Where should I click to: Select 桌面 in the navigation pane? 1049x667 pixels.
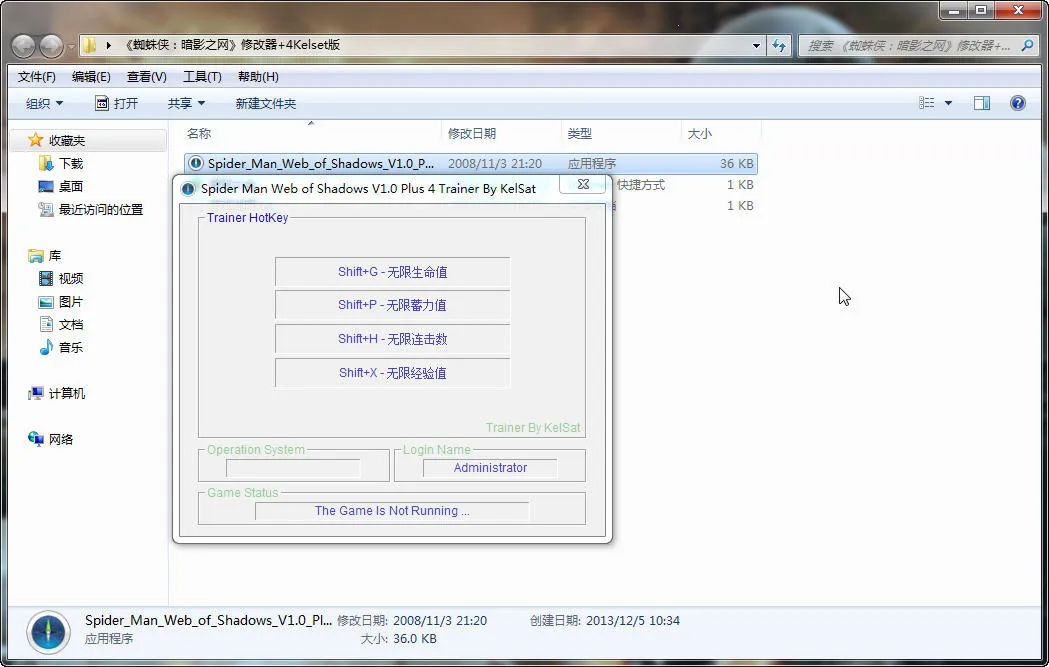pos(70,186)
